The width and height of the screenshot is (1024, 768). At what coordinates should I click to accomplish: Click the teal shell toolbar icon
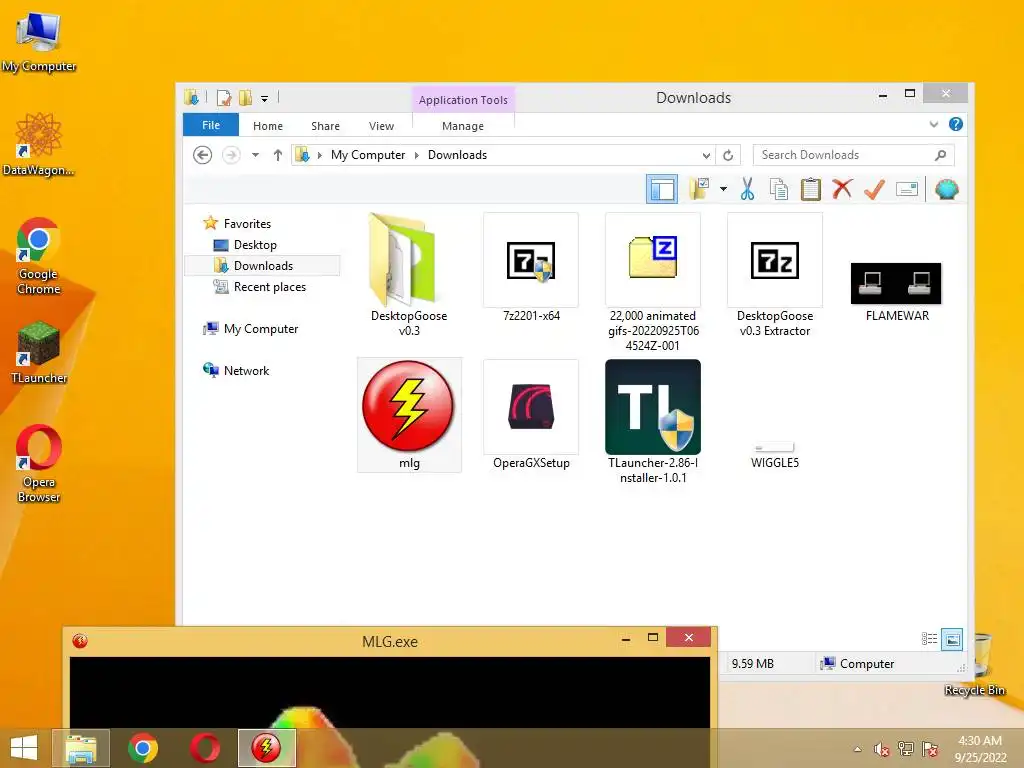[946, 189]
